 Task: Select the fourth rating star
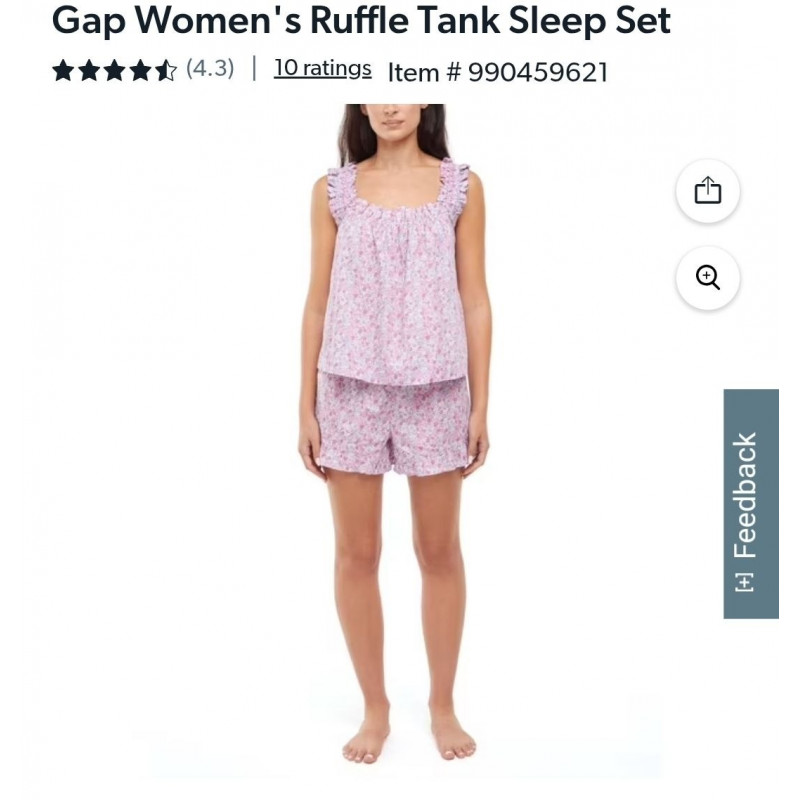tap(140, 70)
